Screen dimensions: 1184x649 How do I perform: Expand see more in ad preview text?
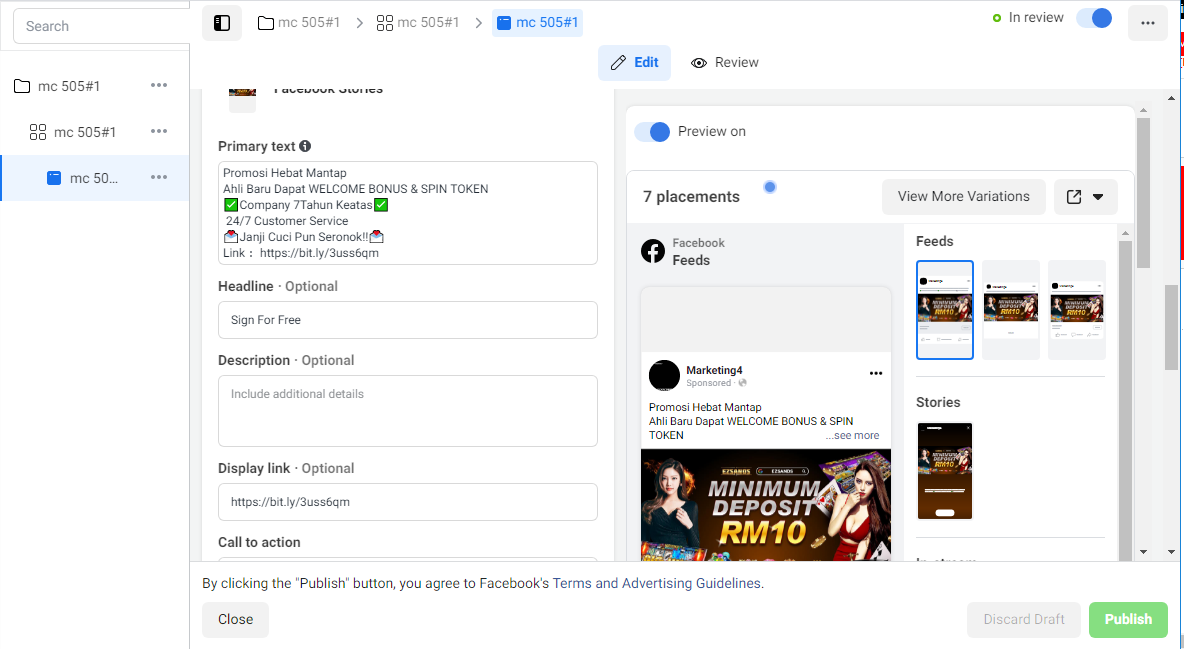click(x=852, y=435)
